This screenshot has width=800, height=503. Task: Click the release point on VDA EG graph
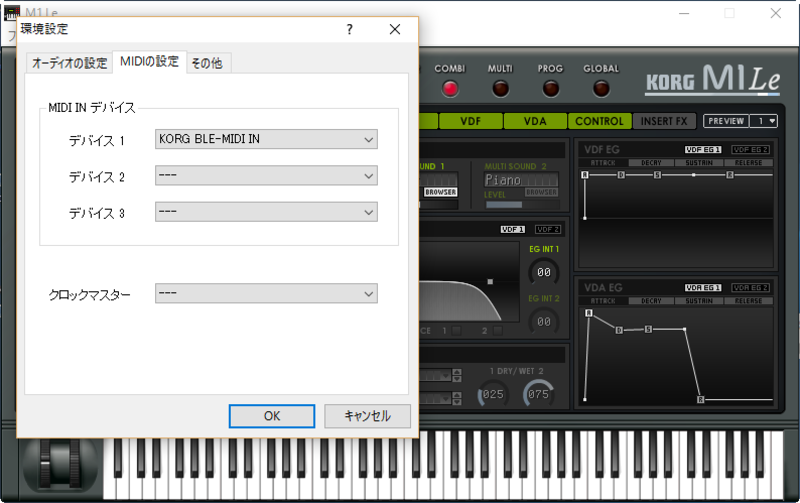point(701,399)
